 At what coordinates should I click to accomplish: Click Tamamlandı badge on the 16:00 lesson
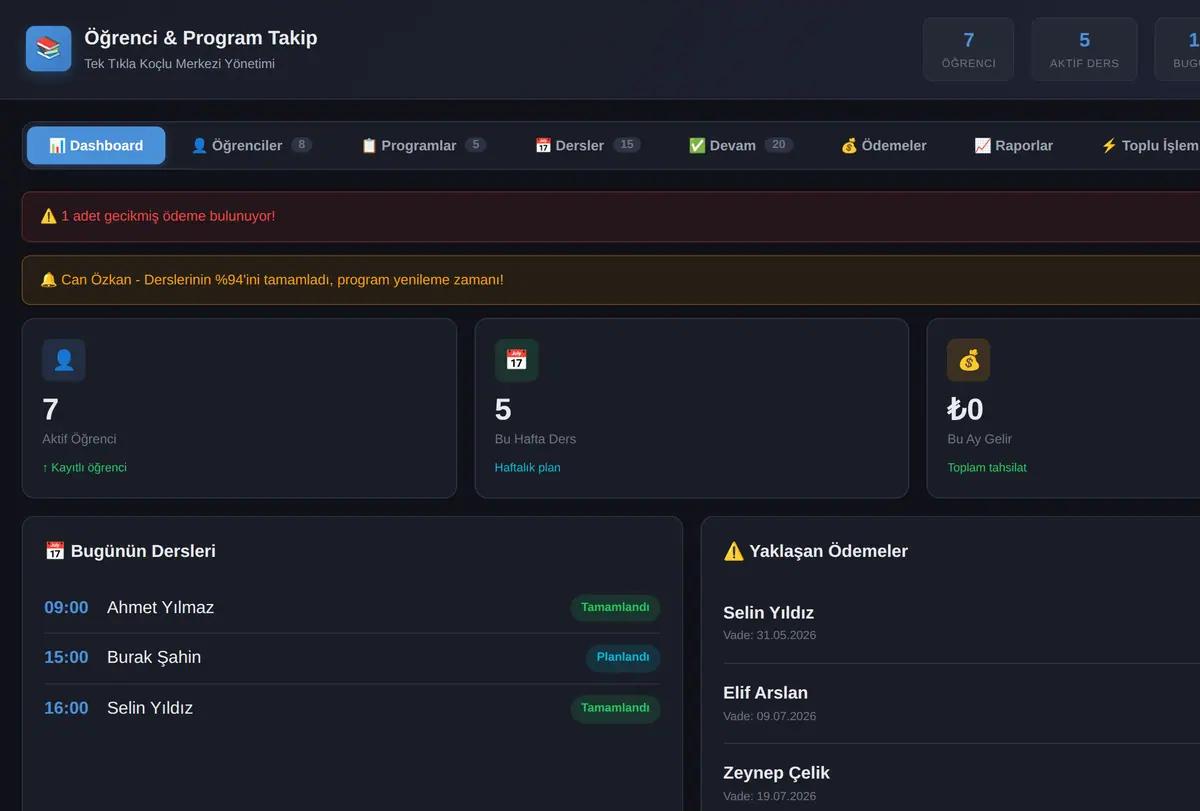[x=615, y=708]
